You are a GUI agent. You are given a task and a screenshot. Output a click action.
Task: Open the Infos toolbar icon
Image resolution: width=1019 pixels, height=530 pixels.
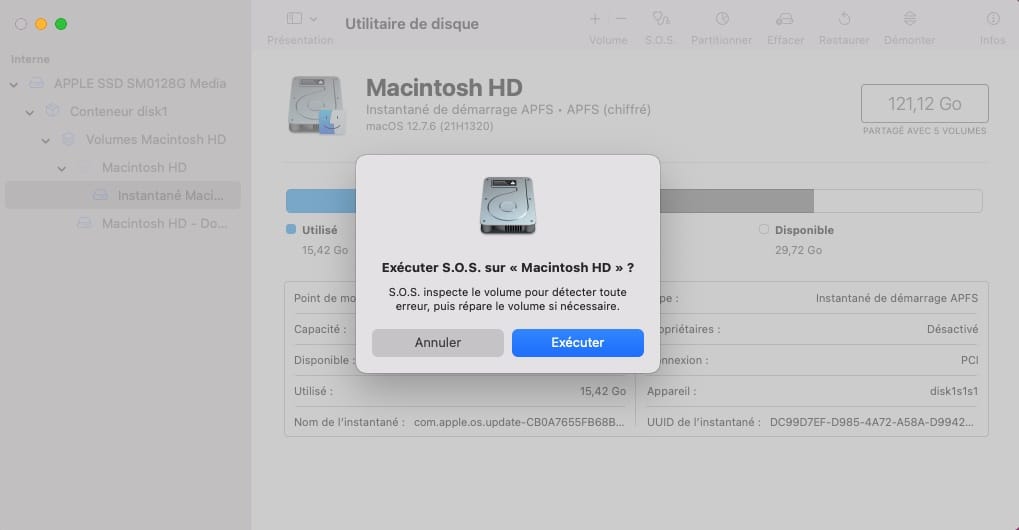coord(992,19)
